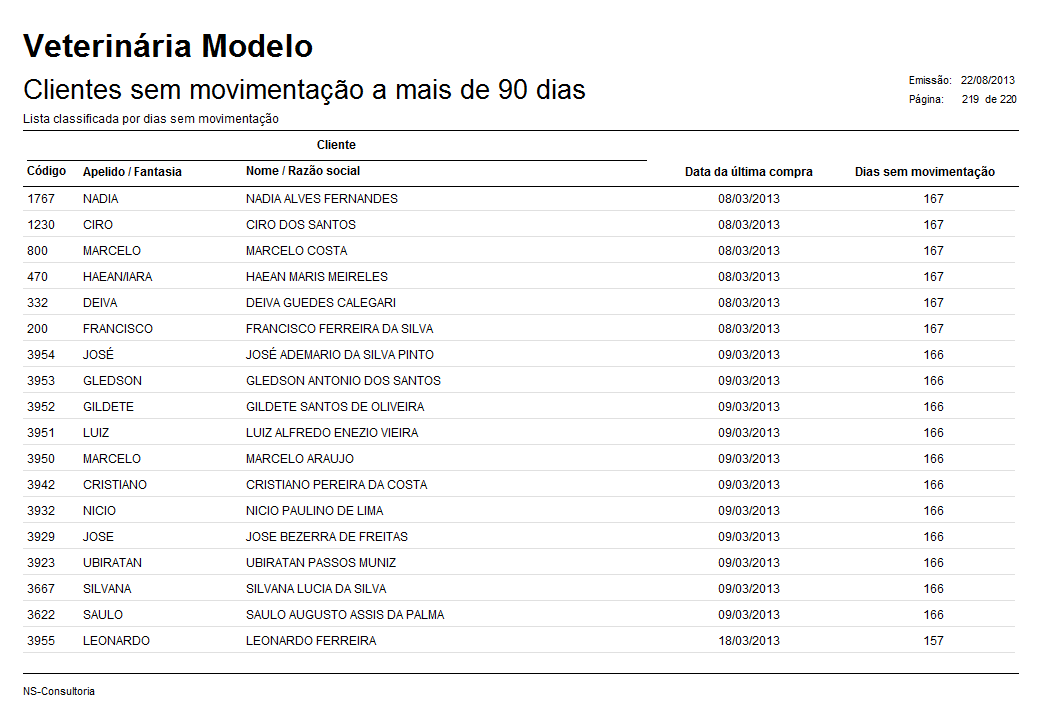Select GILDETE SANTOS DE OLIVEIRA entry
Screen dimensions: 1054x713
334,407
